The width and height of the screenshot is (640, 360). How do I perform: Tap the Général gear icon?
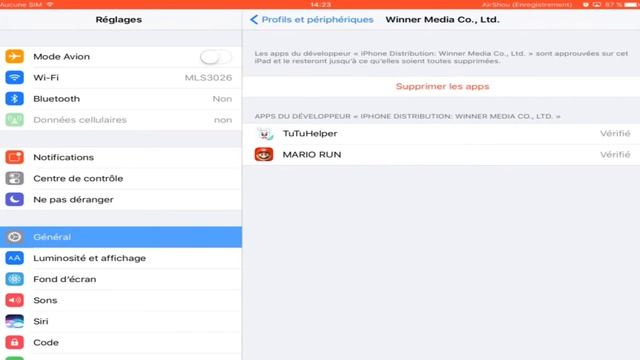pos(14,237)
